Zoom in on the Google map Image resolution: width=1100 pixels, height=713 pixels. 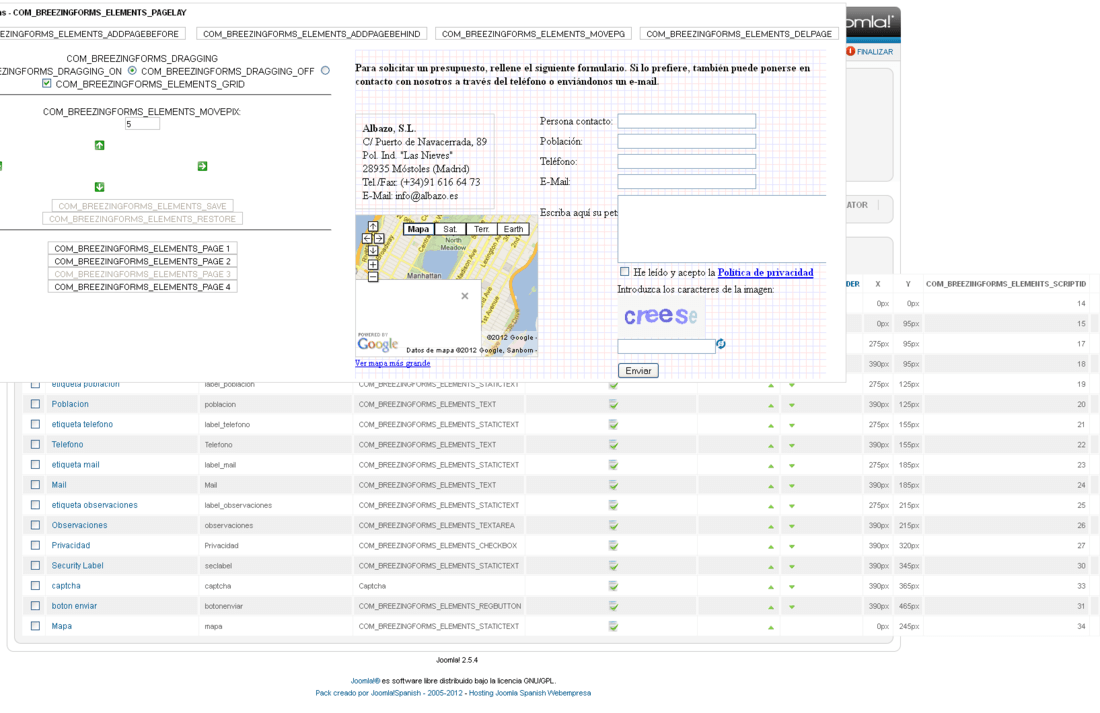pos(373,265)
